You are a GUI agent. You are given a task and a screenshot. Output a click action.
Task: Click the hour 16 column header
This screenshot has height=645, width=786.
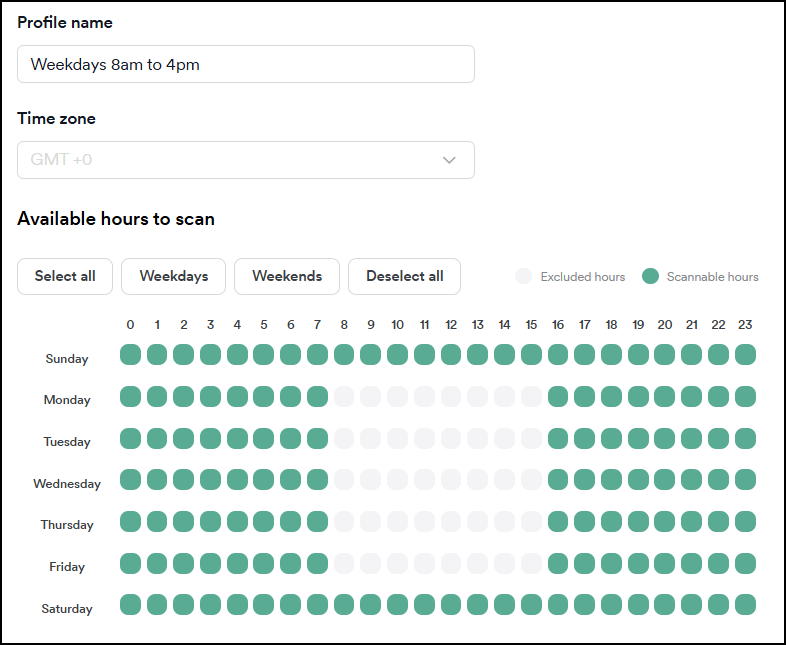tap(558, 325)
